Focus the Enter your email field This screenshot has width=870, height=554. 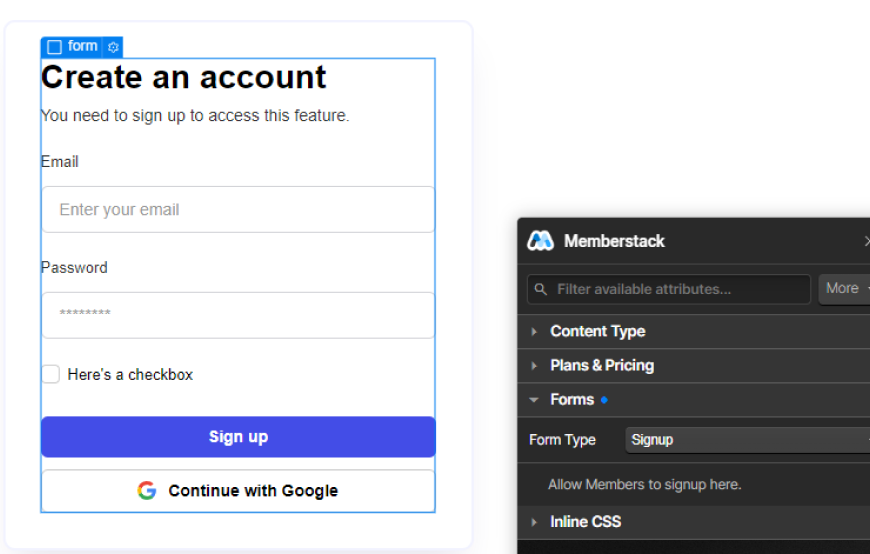tap(238, 209)
